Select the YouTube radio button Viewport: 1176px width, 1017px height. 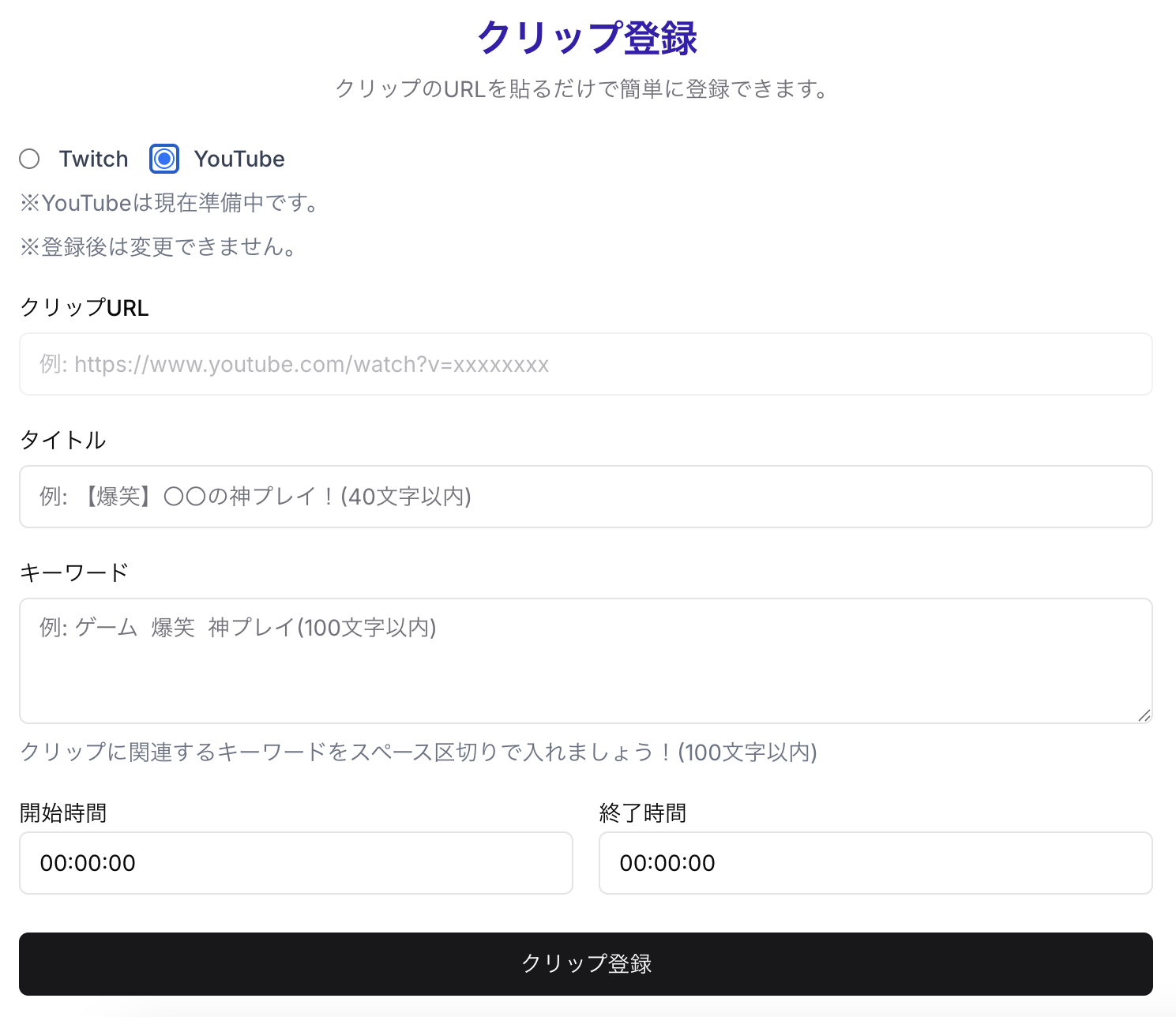(164, 159)
